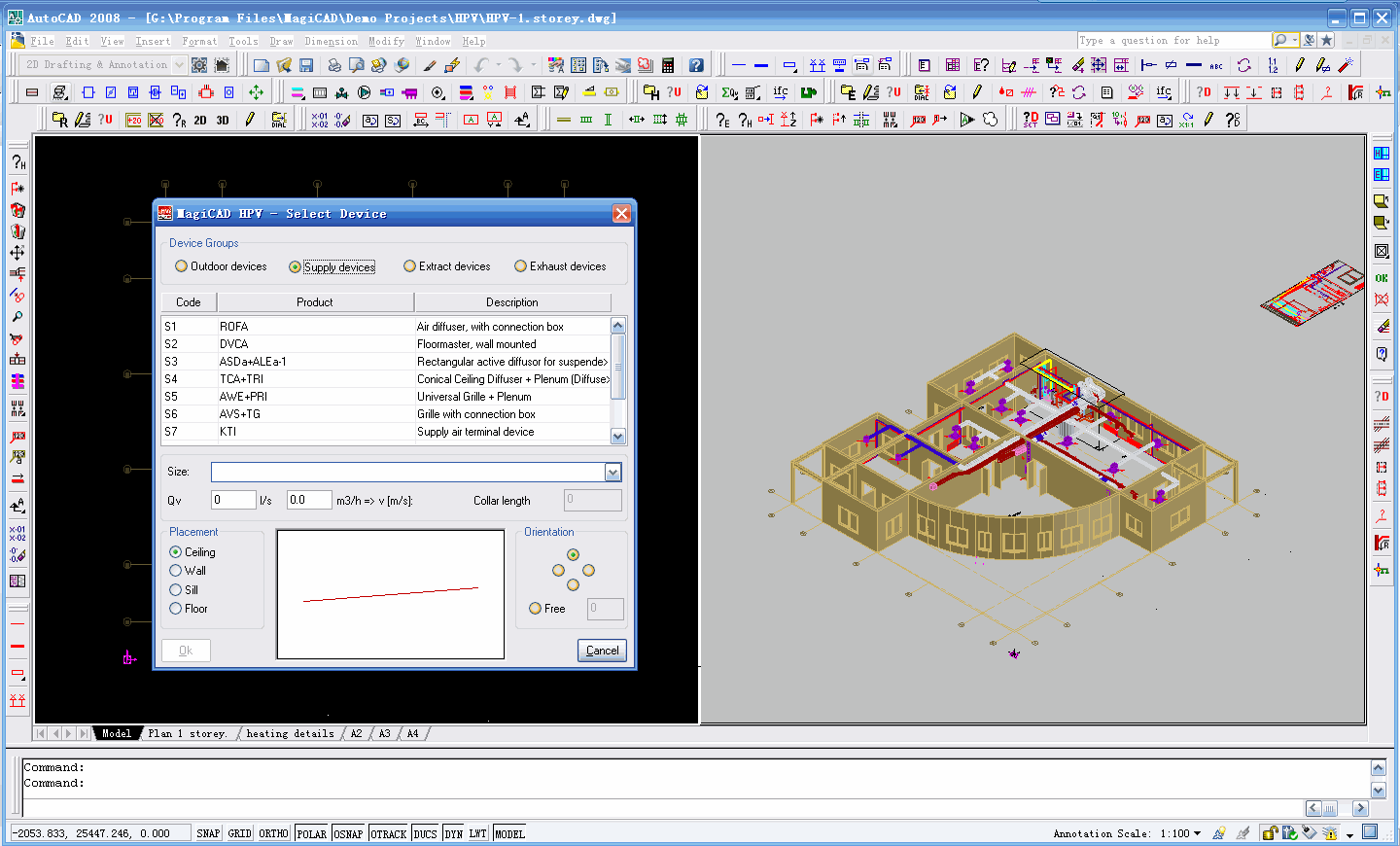Click the device list scroll-down arrow

point(617,437)
